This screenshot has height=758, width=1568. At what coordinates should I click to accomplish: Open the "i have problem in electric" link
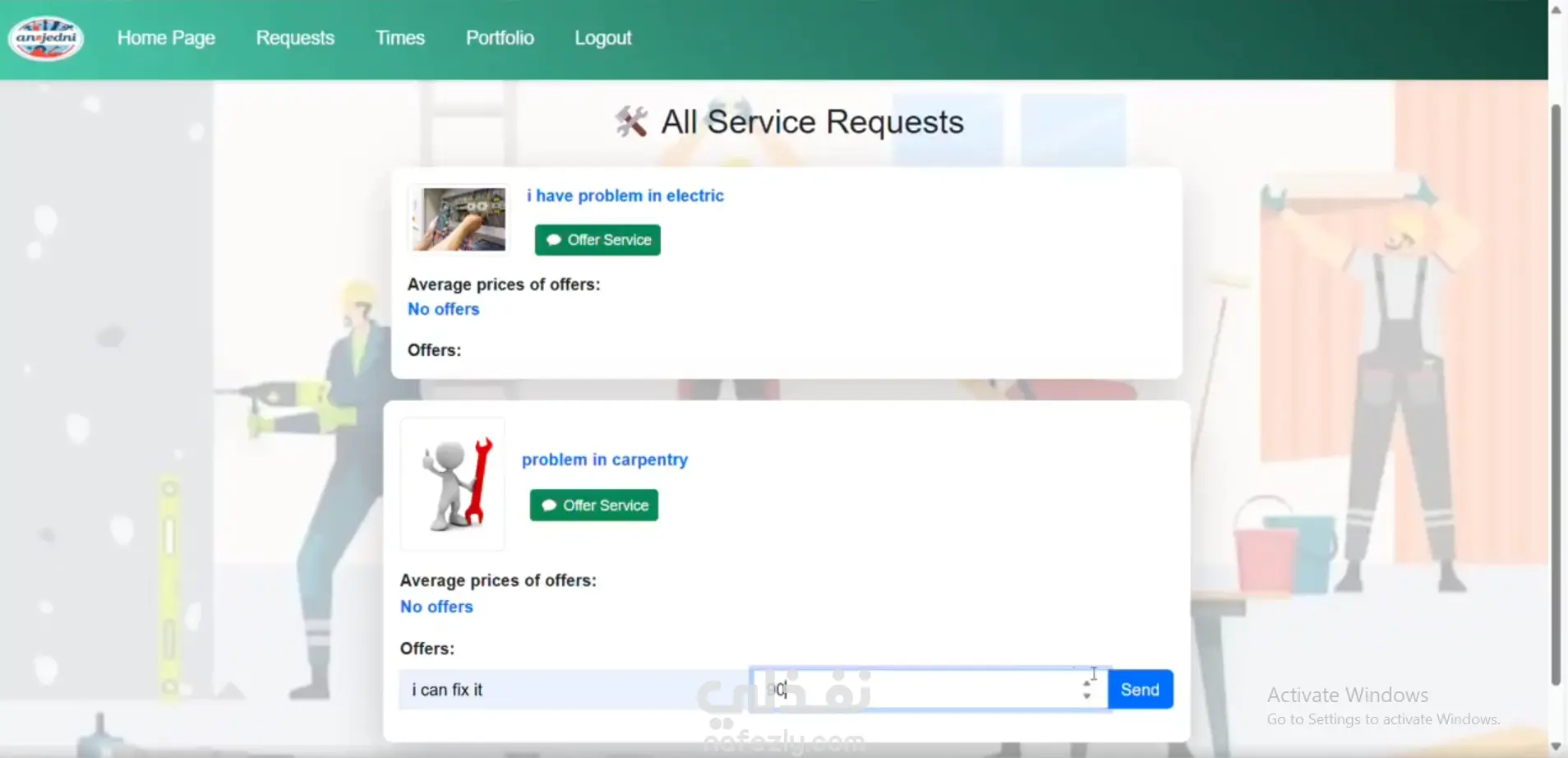point(625,196)
